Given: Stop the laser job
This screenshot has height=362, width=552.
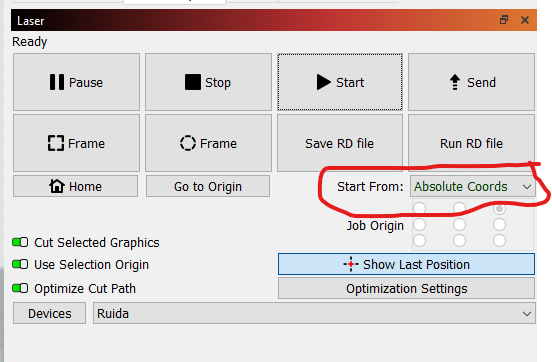Looking at the screenshot, I should click(x=208, y=82).
